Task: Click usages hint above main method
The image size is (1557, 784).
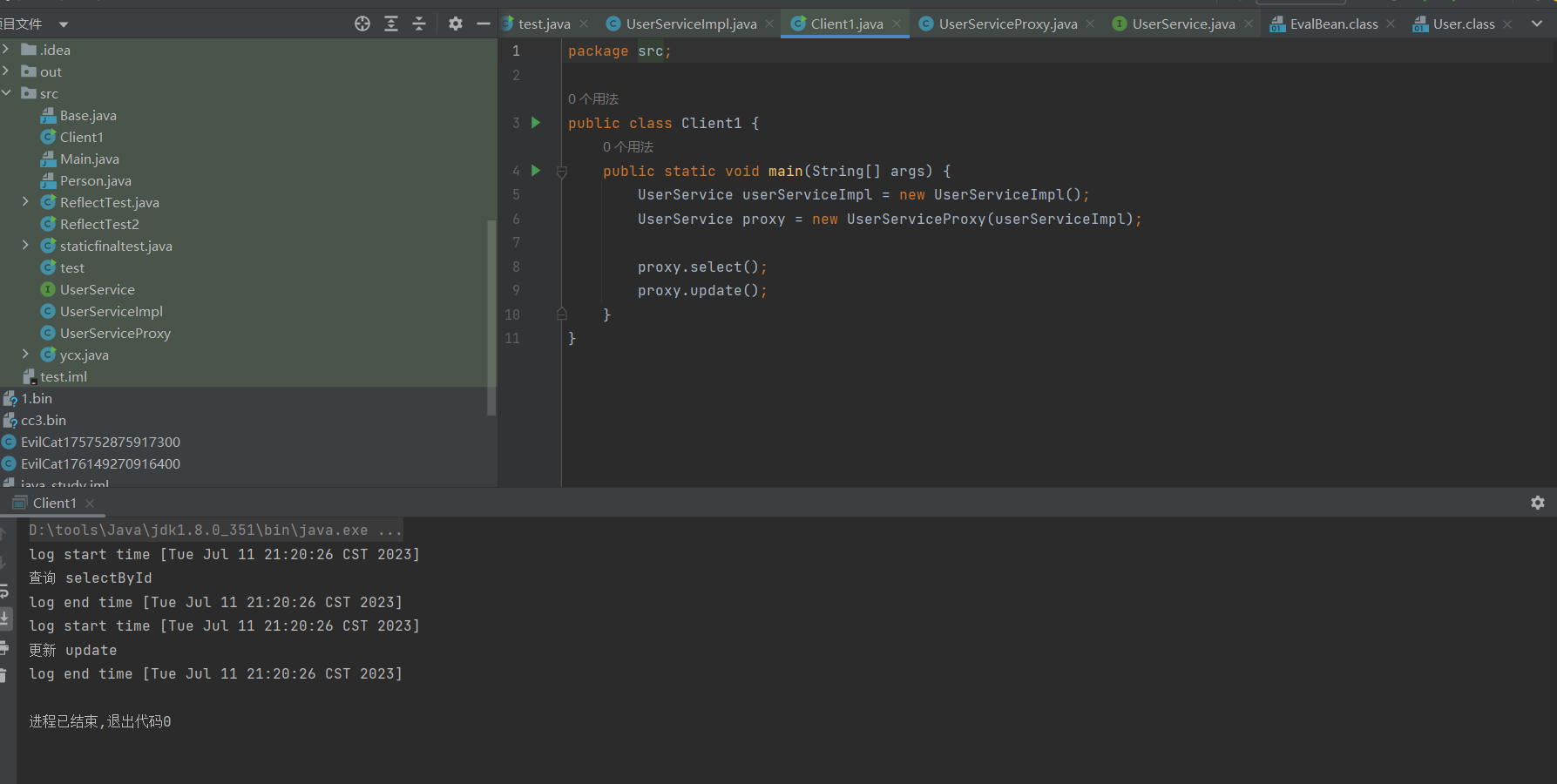Action: tap(628, 147)
